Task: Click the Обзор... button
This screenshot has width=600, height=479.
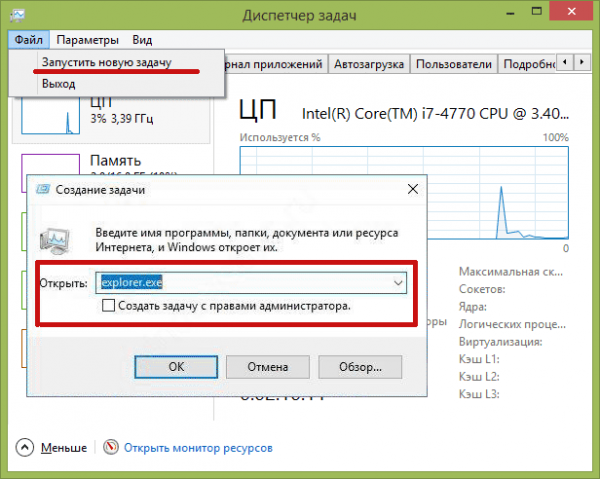Action: [360, 367]
